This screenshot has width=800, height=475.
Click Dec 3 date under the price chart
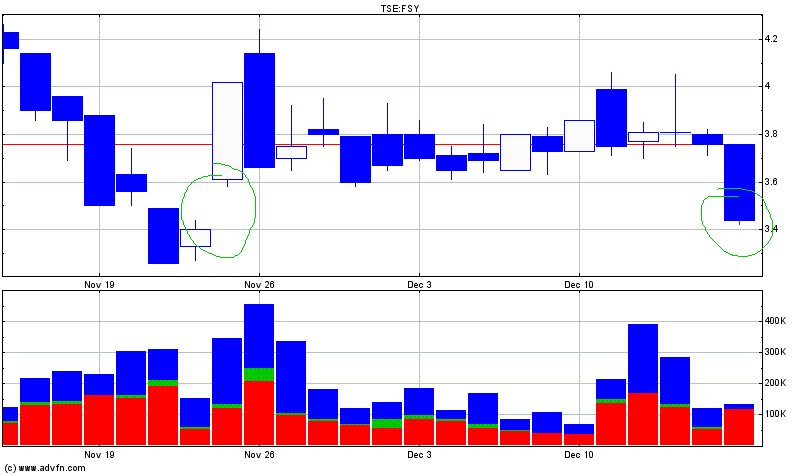click(419, 285)
